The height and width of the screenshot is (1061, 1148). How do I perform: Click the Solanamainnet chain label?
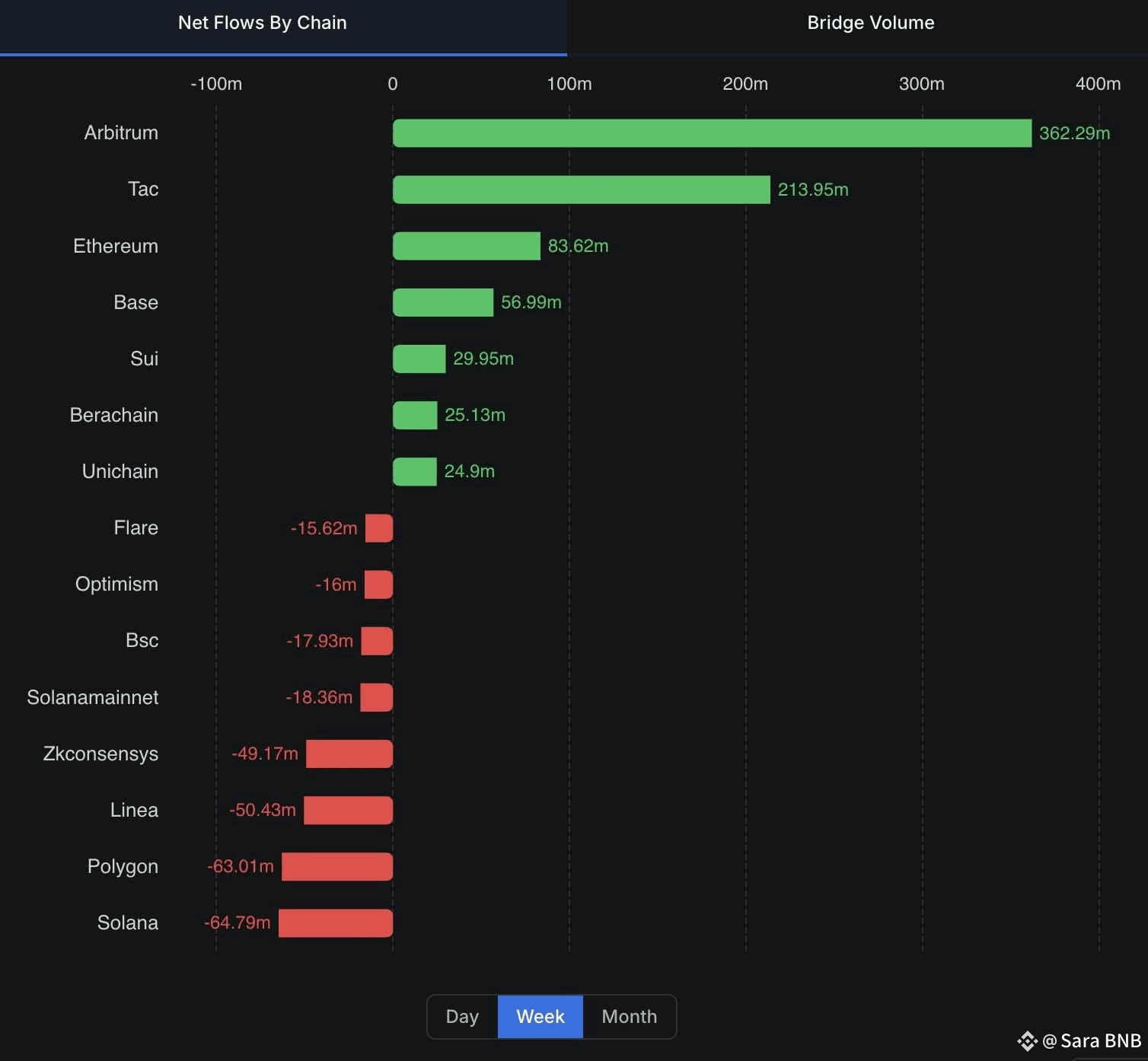click(x=93, y=697)
